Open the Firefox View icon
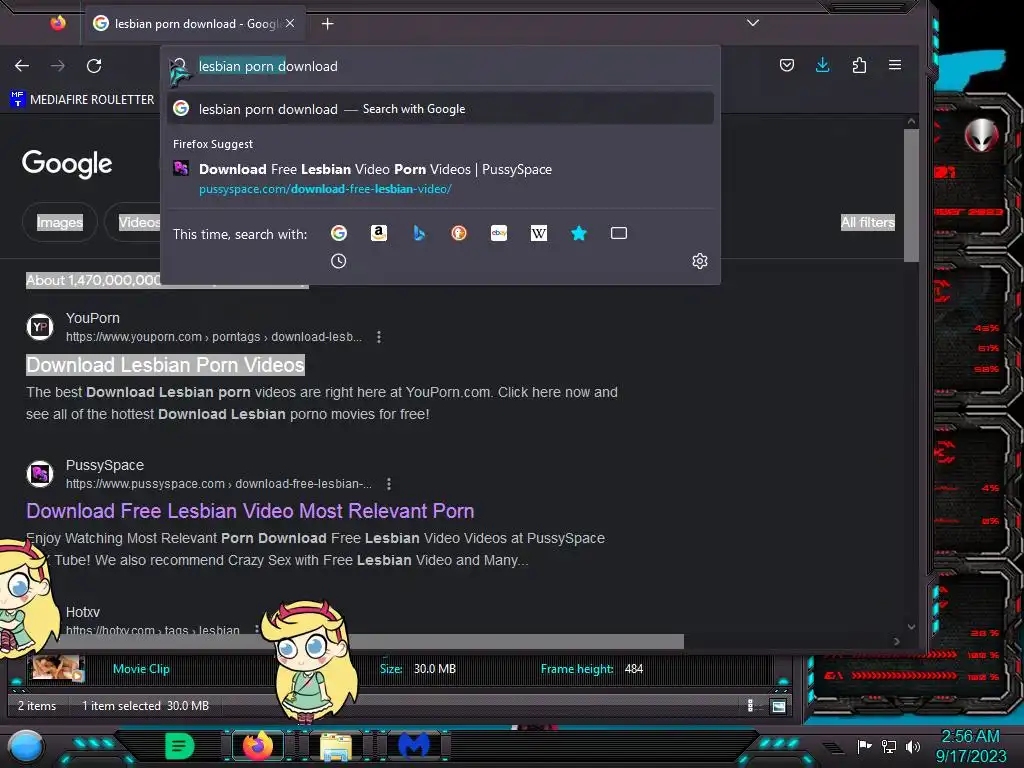The image size is (1024, 768). click(58, 24)
